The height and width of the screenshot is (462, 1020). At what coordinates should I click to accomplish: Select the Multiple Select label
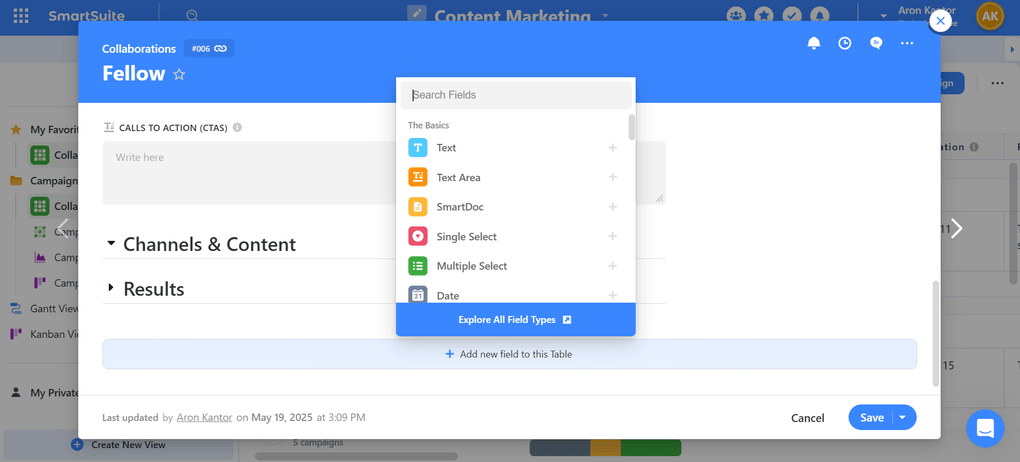[472, 265]
